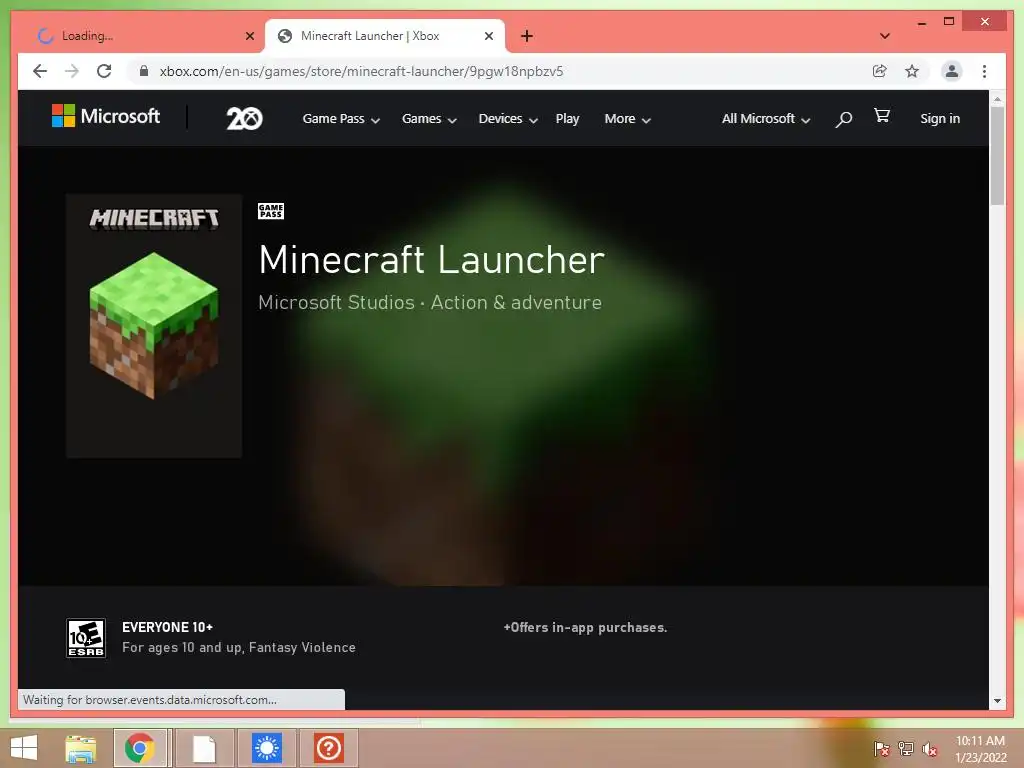Click the vertical scrollbar thumb
The image size is (1024, 768).
997,156
